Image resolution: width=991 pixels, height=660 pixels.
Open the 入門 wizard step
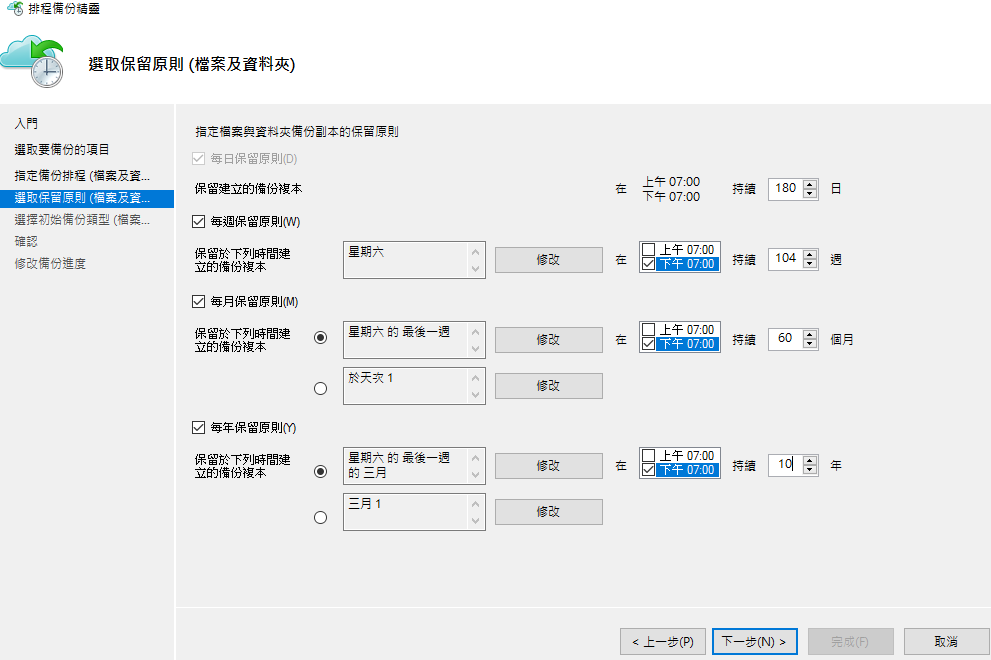coord(26,124)
